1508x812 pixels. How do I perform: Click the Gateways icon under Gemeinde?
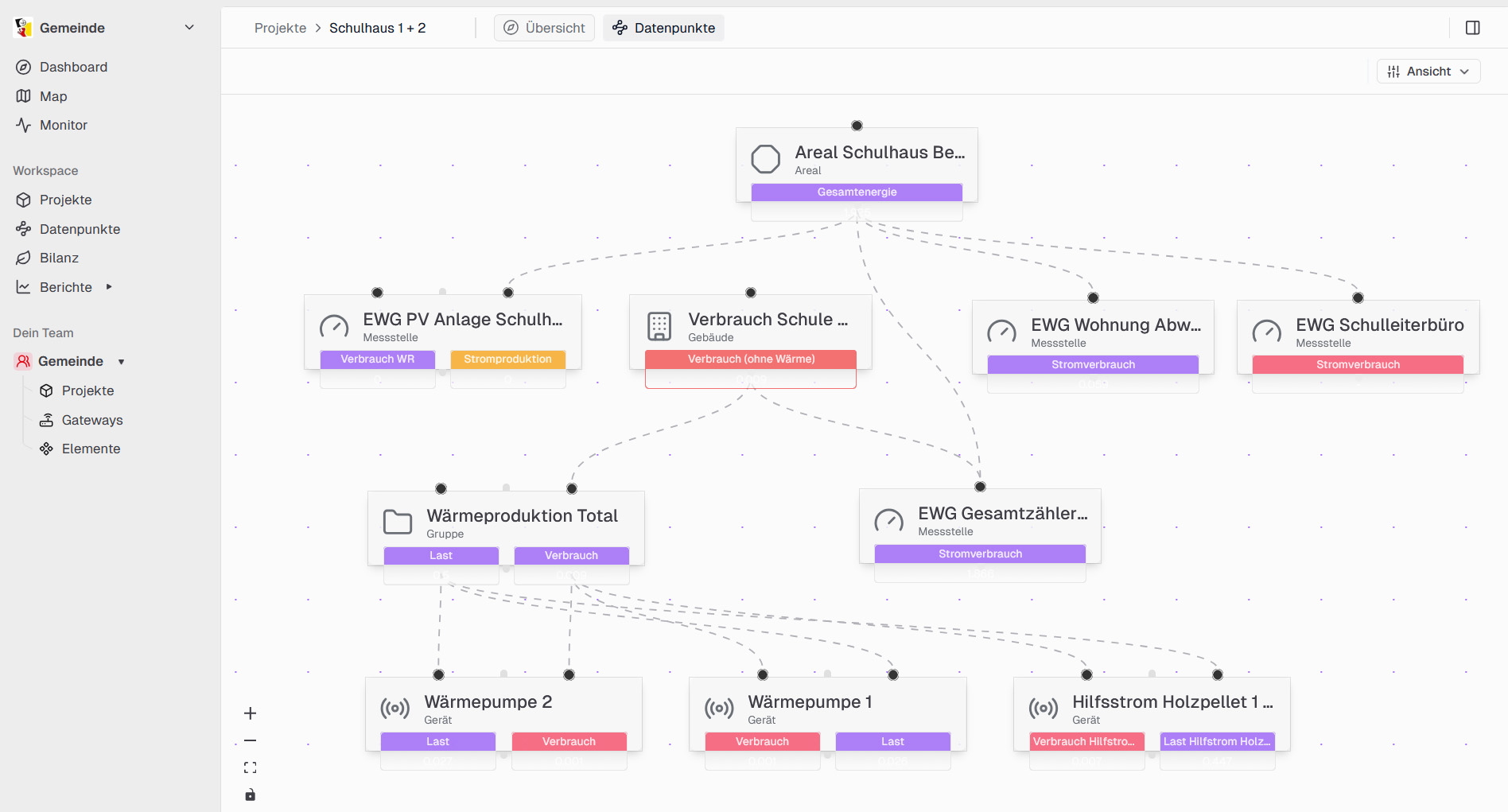[x=47, y=420]
